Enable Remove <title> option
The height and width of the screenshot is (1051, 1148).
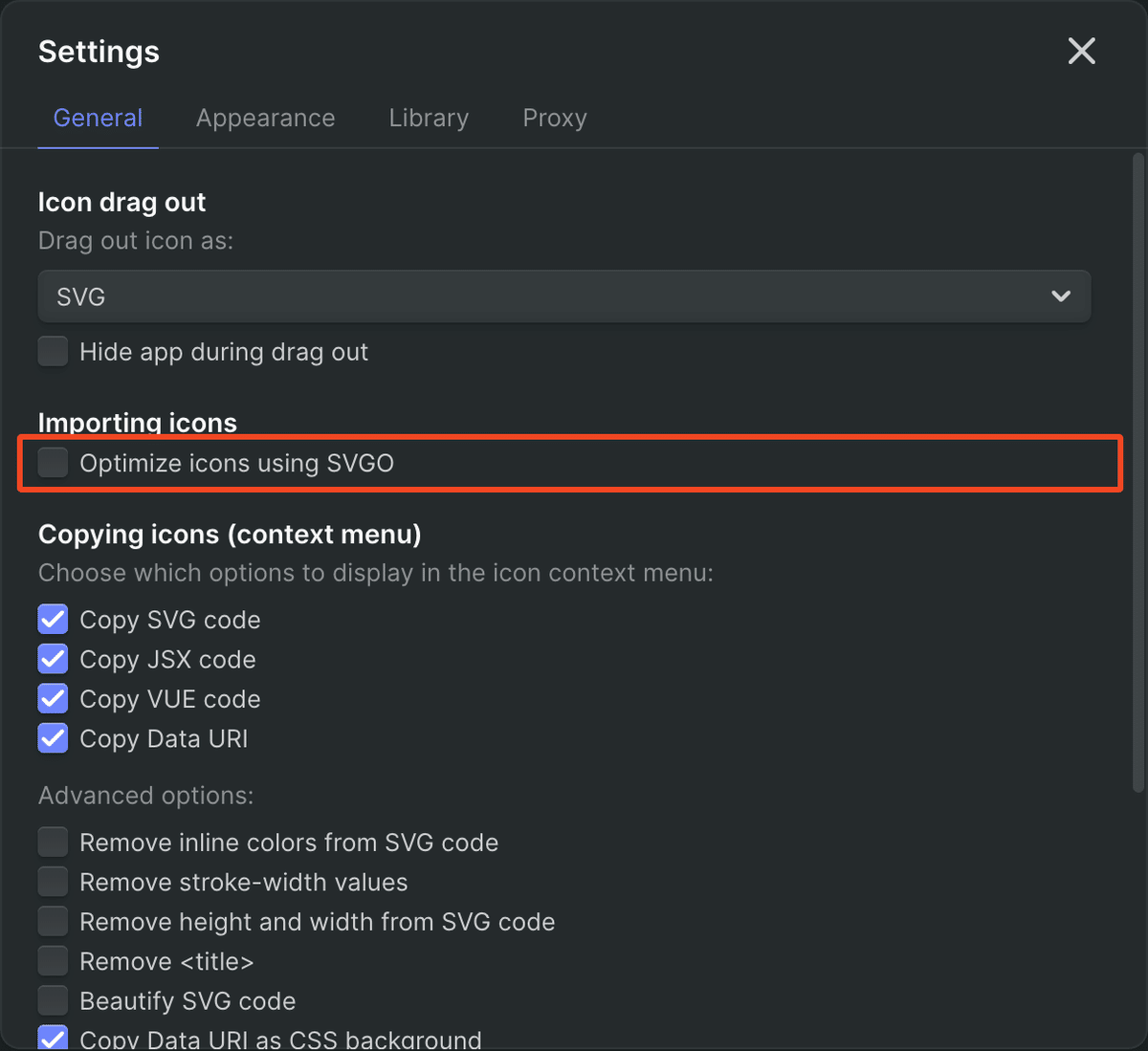[x=53, y=961]
